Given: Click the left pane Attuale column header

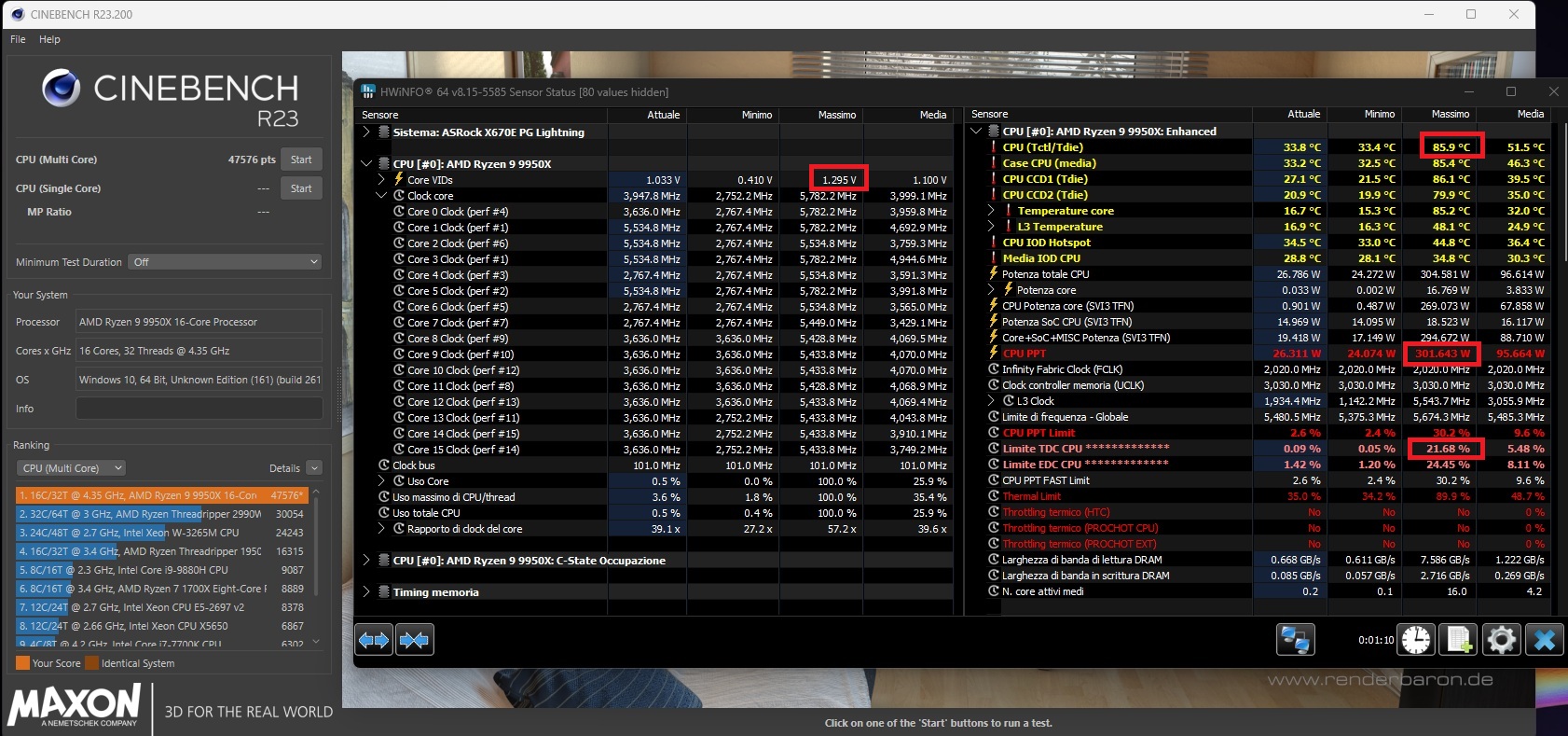Looking at the screenshot, I should tap(647, 115).
